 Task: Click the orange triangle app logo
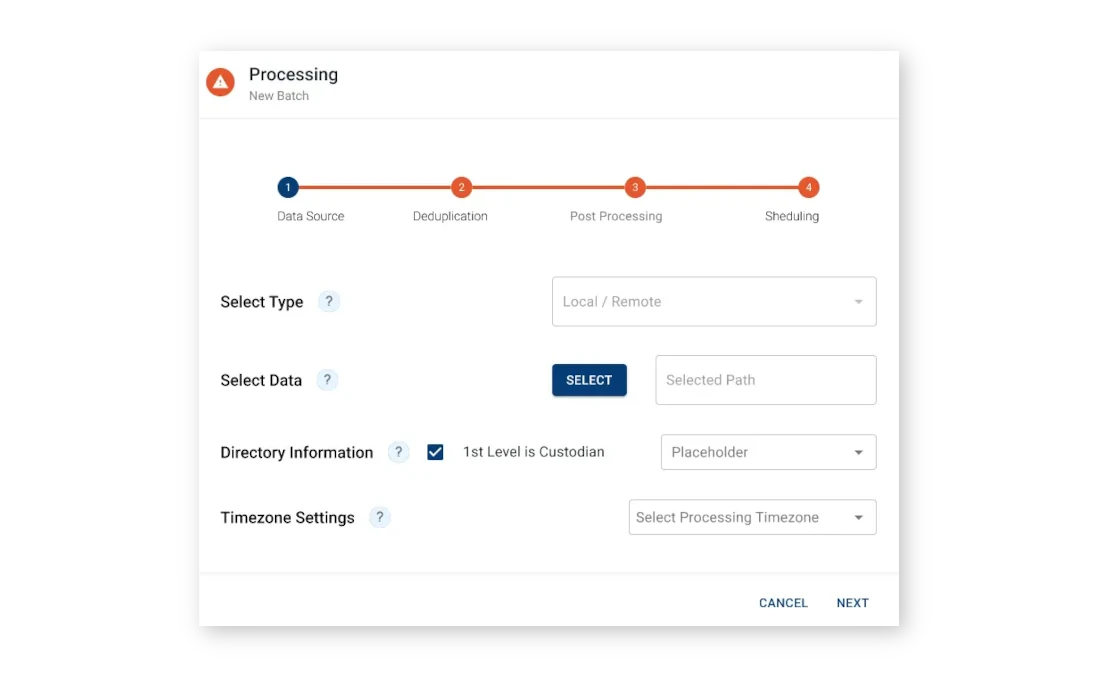click(x=220, y=82)
